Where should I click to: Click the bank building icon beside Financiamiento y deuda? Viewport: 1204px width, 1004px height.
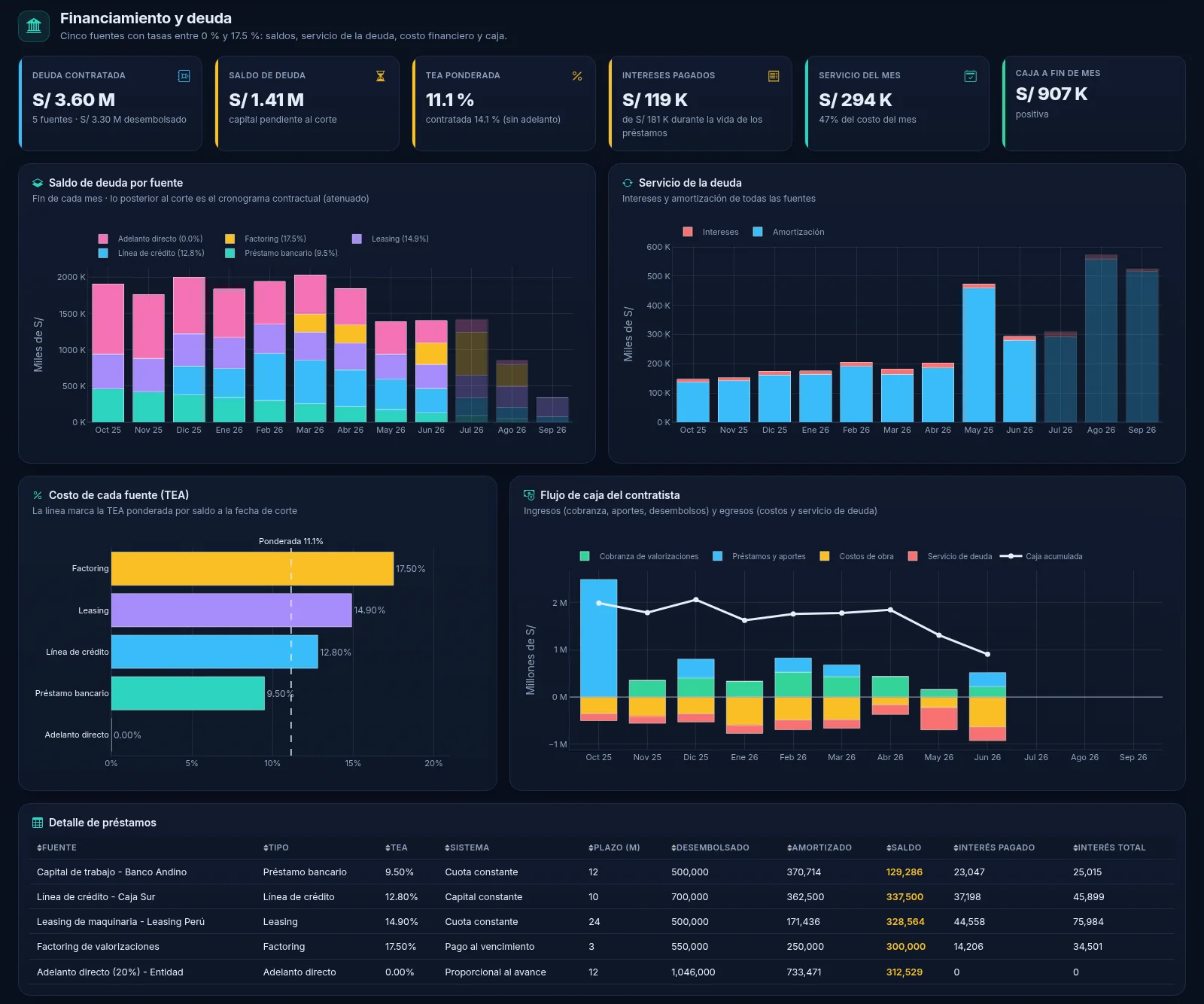[x=34, y=26]
